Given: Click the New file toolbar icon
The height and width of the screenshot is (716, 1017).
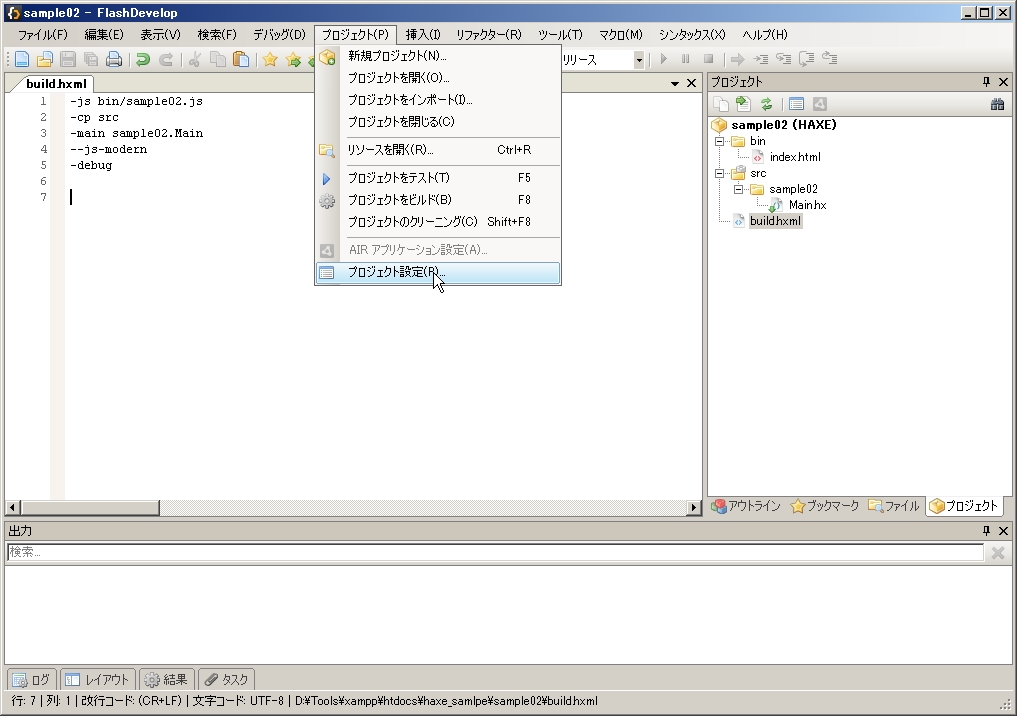Looking at the screenshot, I should (x=21, y=60).
